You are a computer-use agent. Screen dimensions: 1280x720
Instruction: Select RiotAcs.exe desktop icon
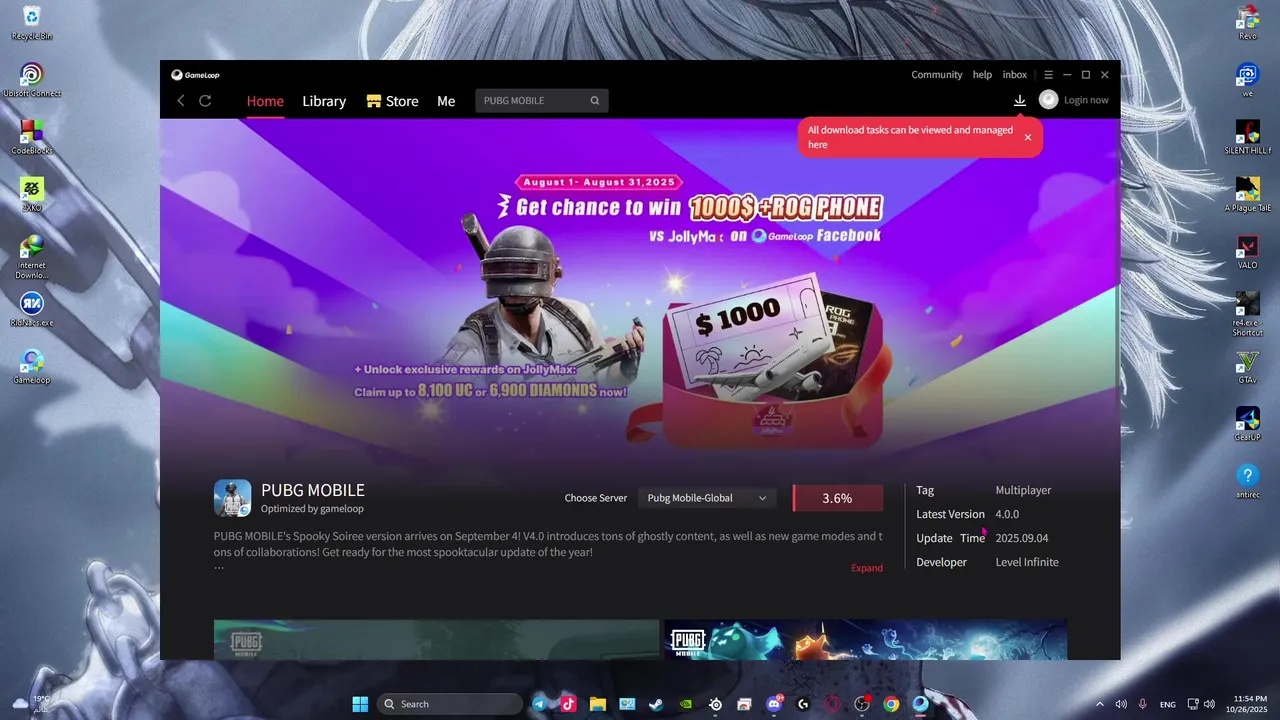(x=32, y=309)
